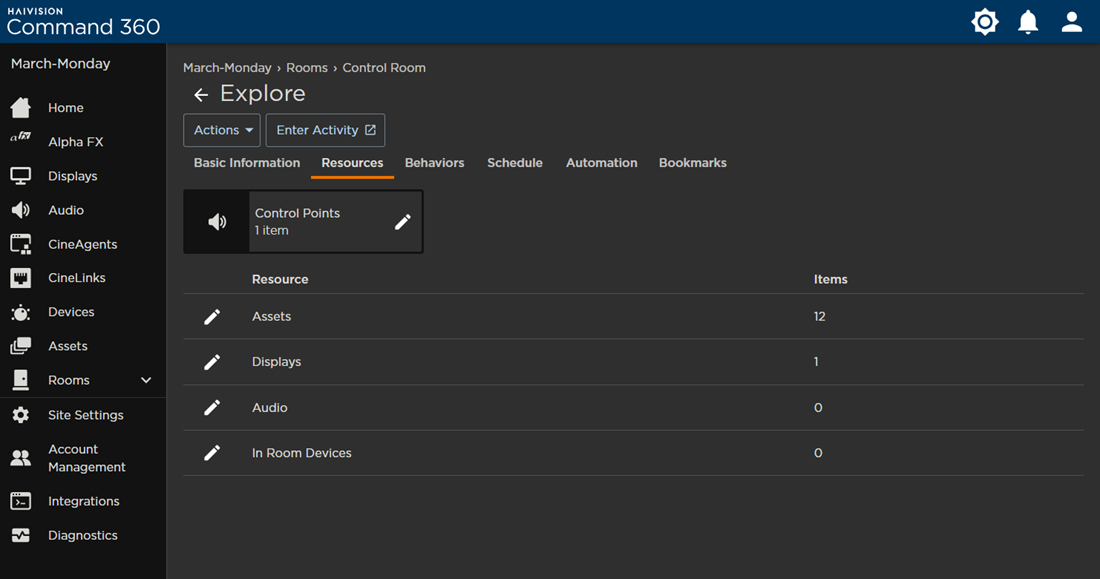
Task: Click the Command 360 logo
Action: (83, 22)
